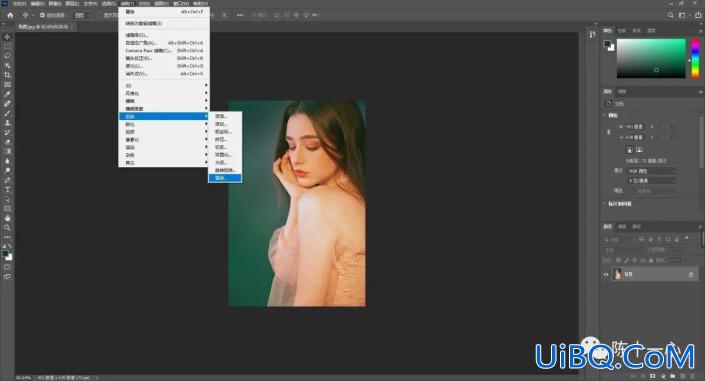Open the Search icon at top right
This screenshot has height=381, width=705.
670,15
